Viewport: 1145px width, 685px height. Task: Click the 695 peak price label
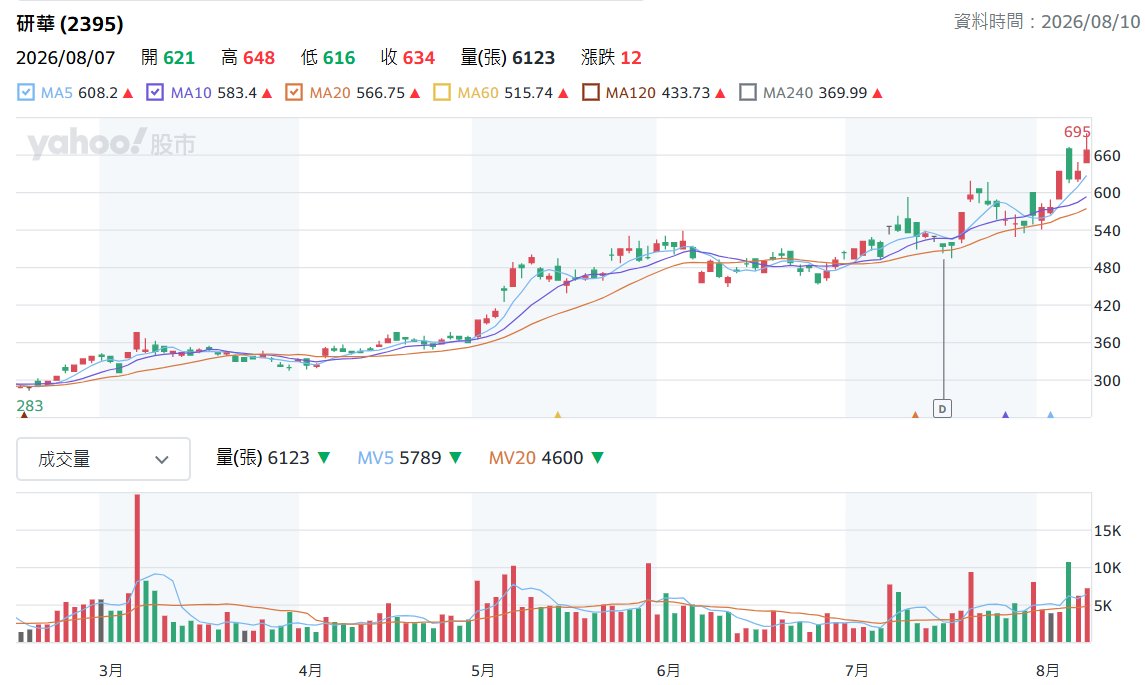(x=1077, y=132)
